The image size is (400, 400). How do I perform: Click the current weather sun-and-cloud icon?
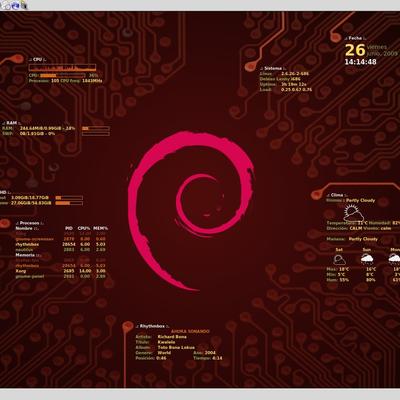coord(353,213)
